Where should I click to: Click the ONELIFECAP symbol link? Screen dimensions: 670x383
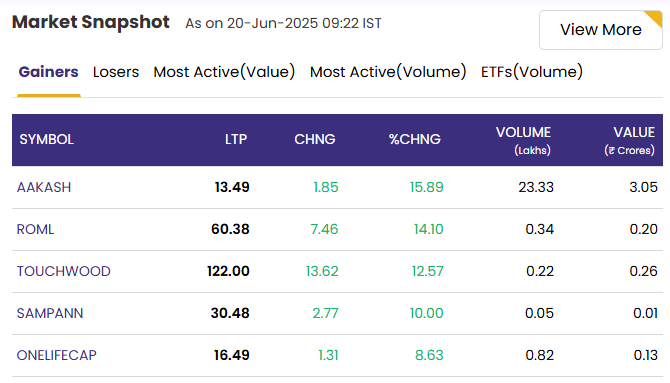tap(56, 355)
